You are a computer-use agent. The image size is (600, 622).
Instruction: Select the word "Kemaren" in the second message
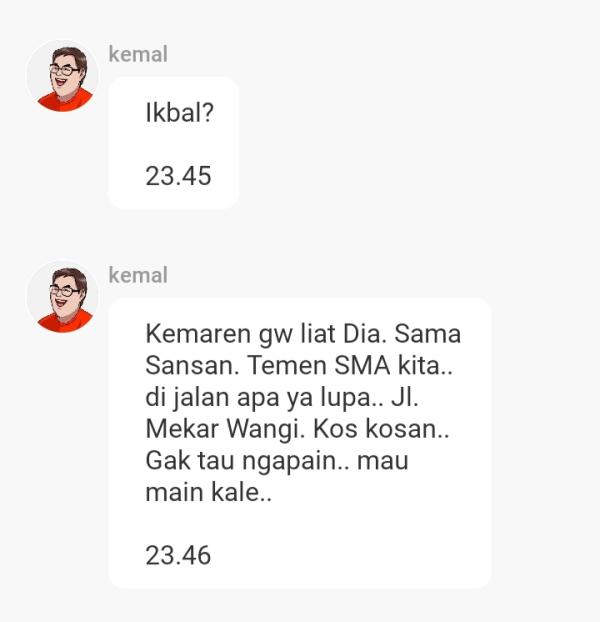pyautogui.click(x=198, y=334)
